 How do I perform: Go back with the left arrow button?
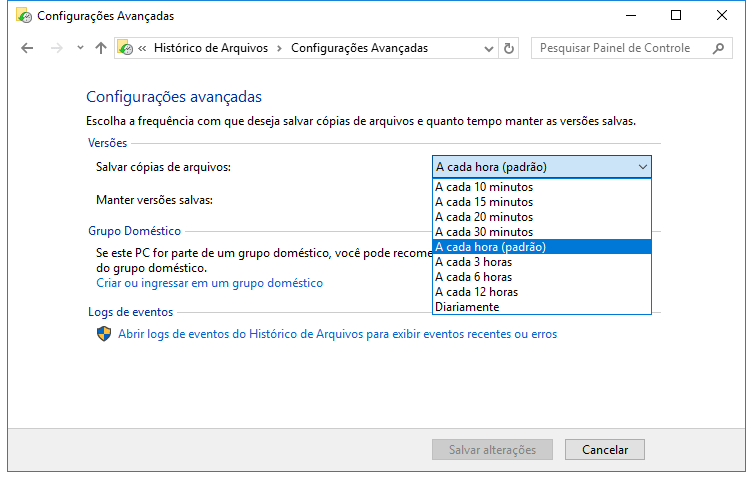(x=27, y=48)
